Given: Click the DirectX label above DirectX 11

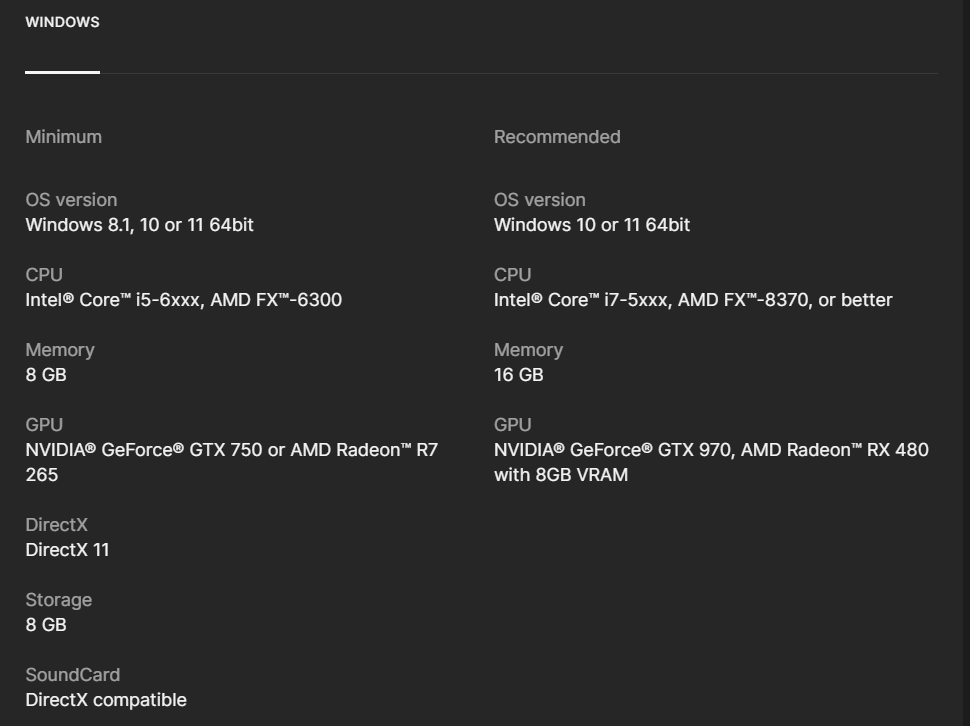Looking at the screenshot, I should click(x=56, y=525).
